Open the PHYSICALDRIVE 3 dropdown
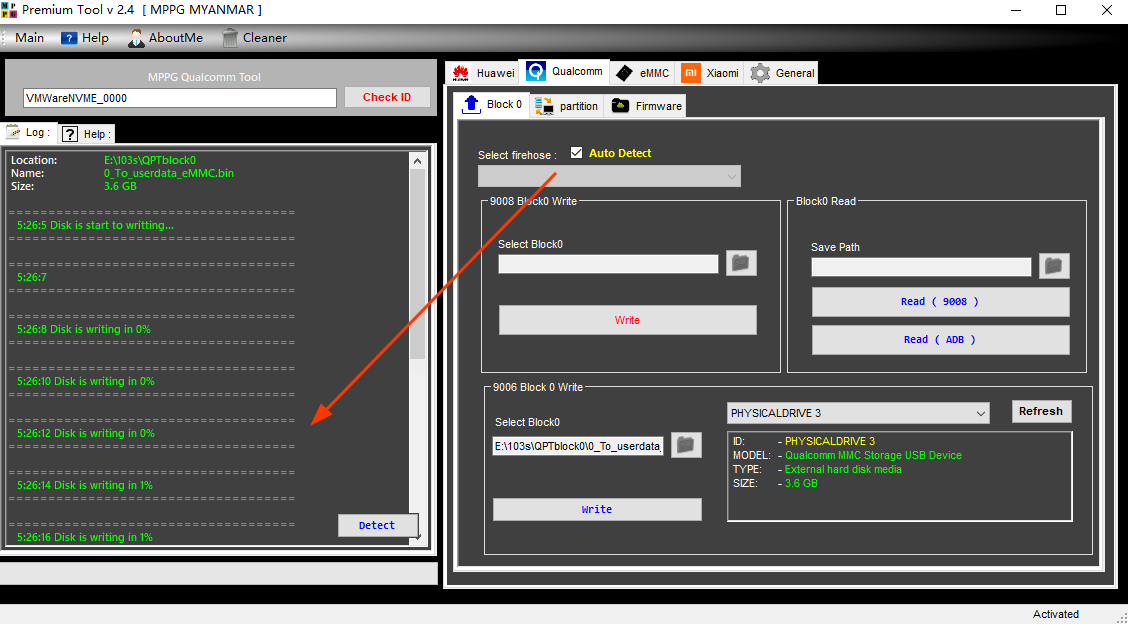This screenshot has height=624, width=1128. coord(858,413)
